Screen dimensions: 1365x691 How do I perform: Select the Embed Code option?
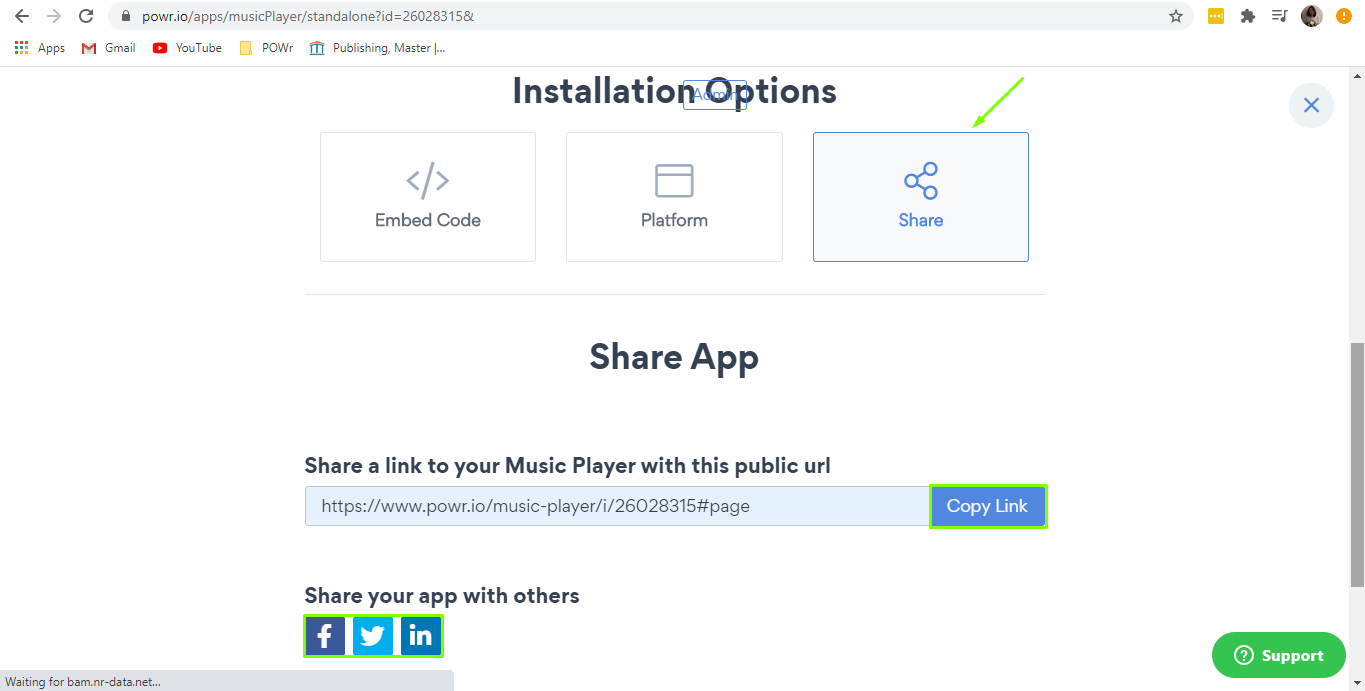[428, 197]
